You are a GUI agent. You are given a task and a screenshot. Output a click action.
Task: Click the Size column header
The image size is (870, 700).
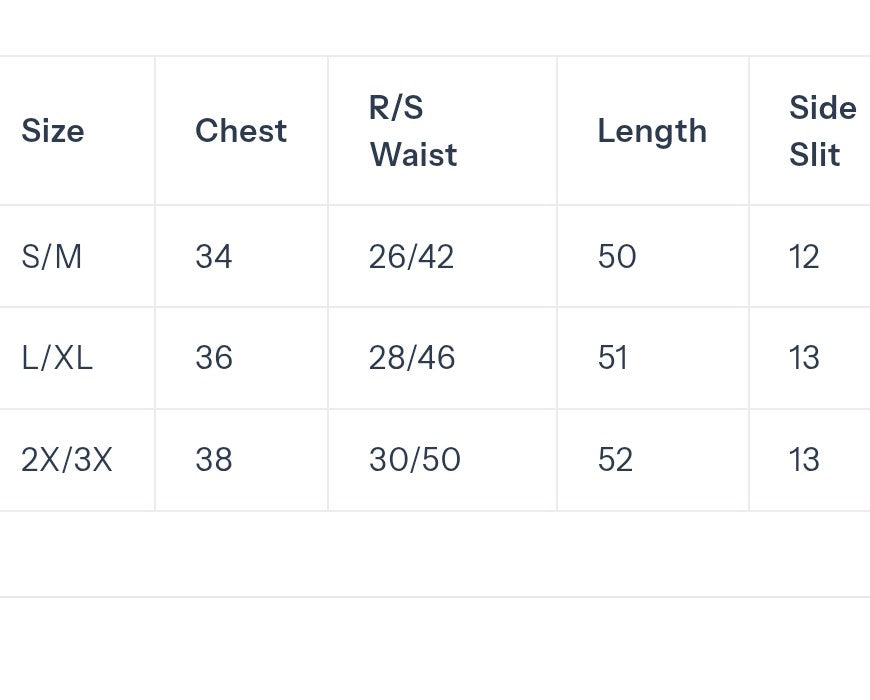[x=53, y=131]
